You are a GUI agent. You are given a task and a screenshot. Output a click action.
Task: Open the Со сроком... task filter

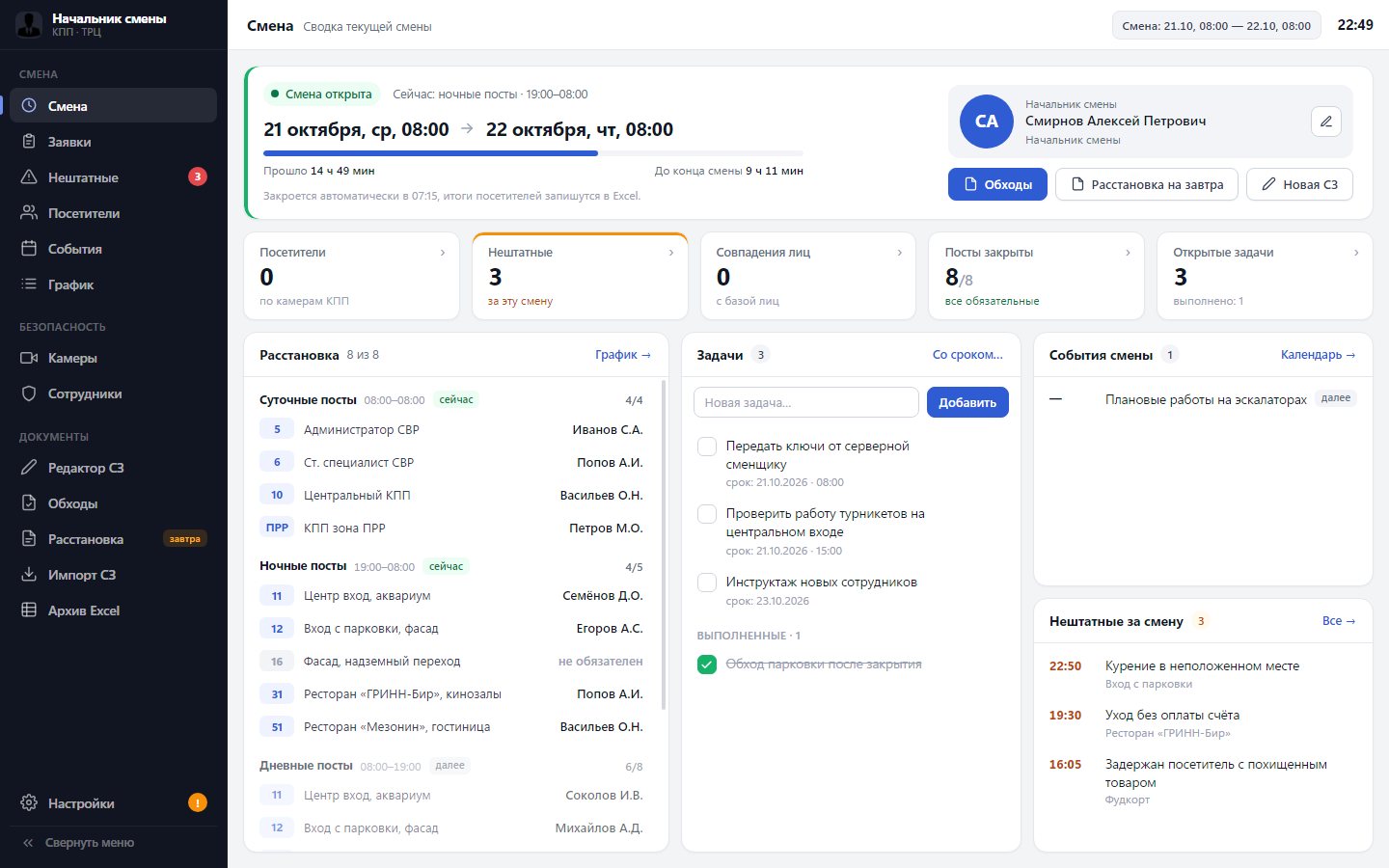[967, 355]
